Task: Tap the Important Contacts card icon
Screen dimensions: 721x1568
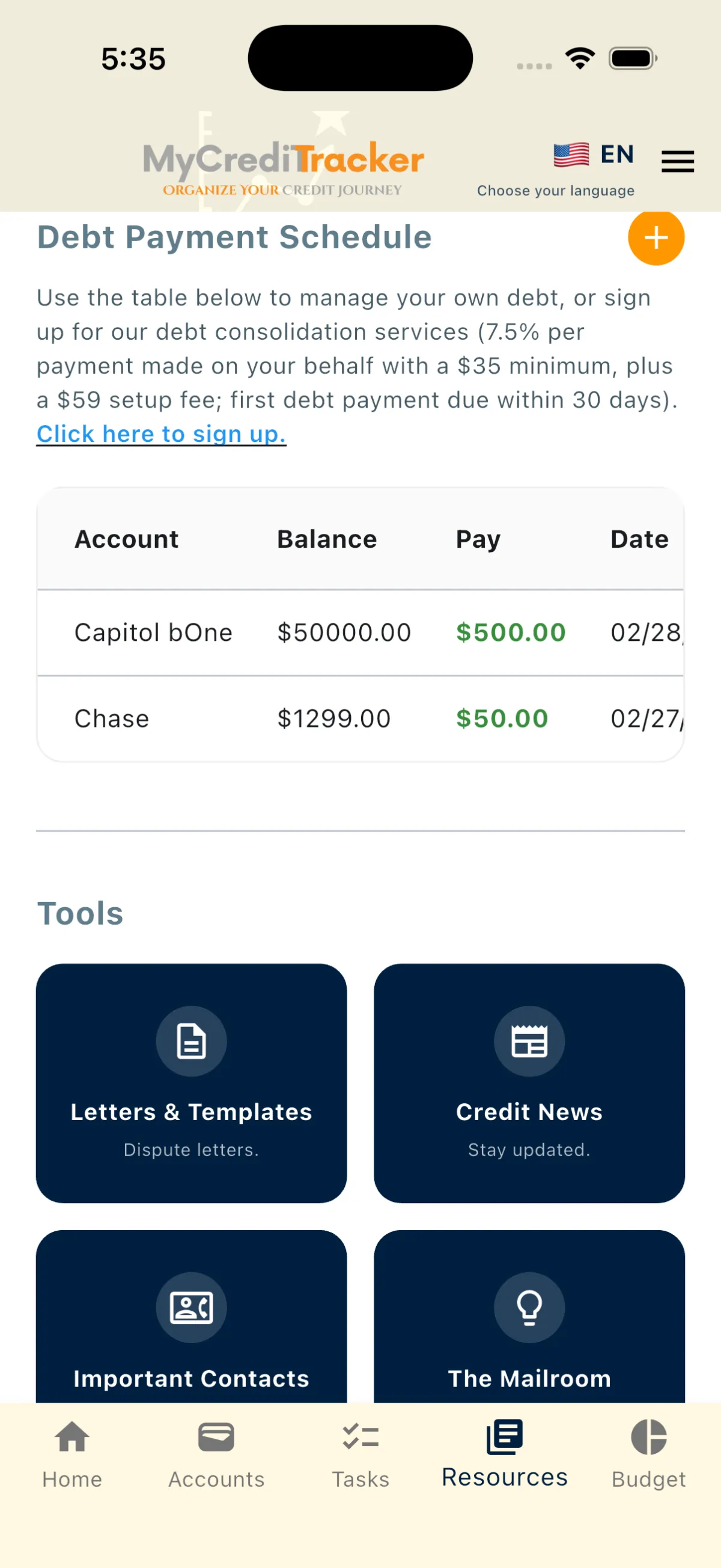Action: tap(191, 1307)
